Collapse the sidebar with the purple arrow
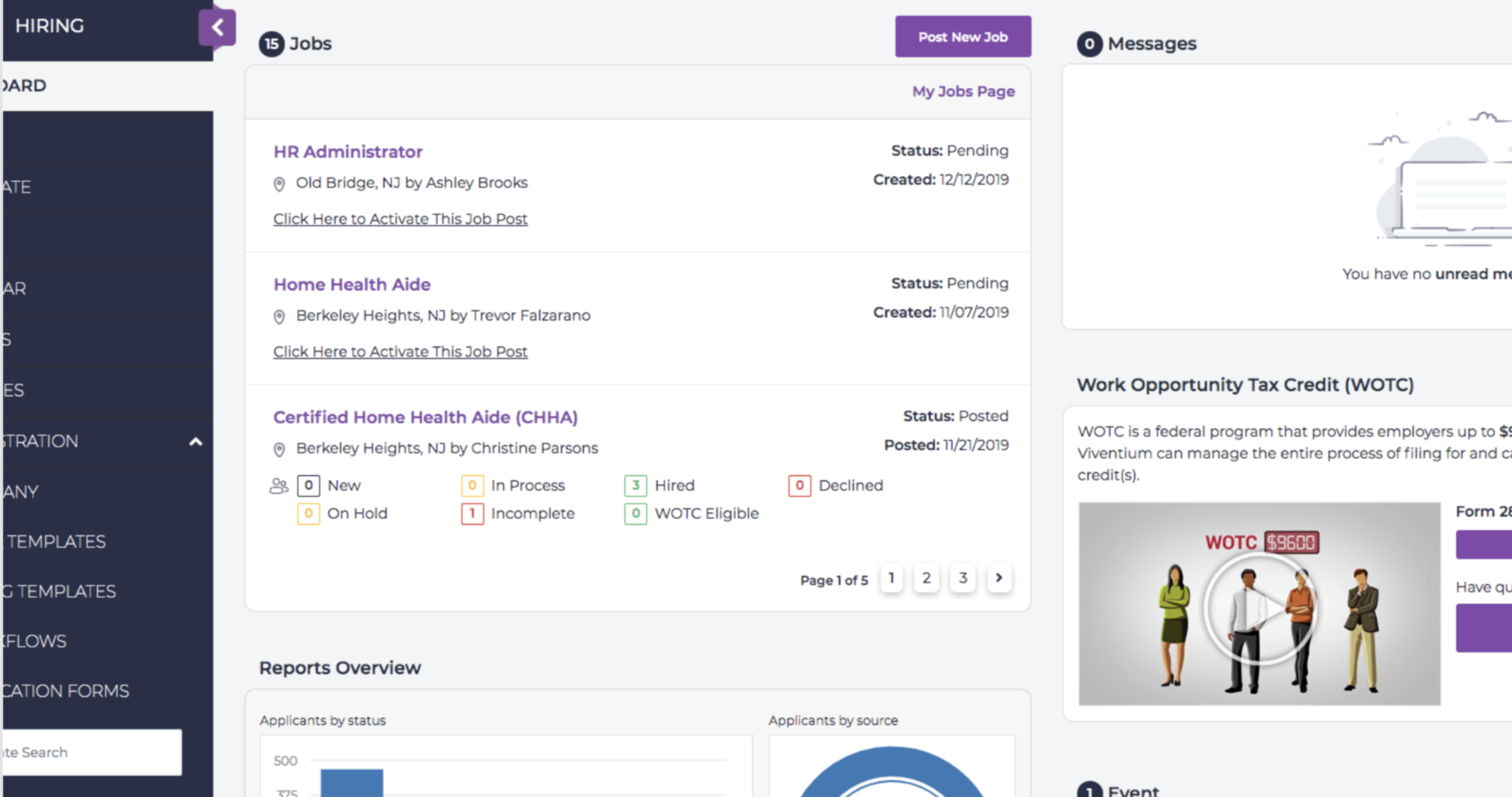 [x=217, y=28]
